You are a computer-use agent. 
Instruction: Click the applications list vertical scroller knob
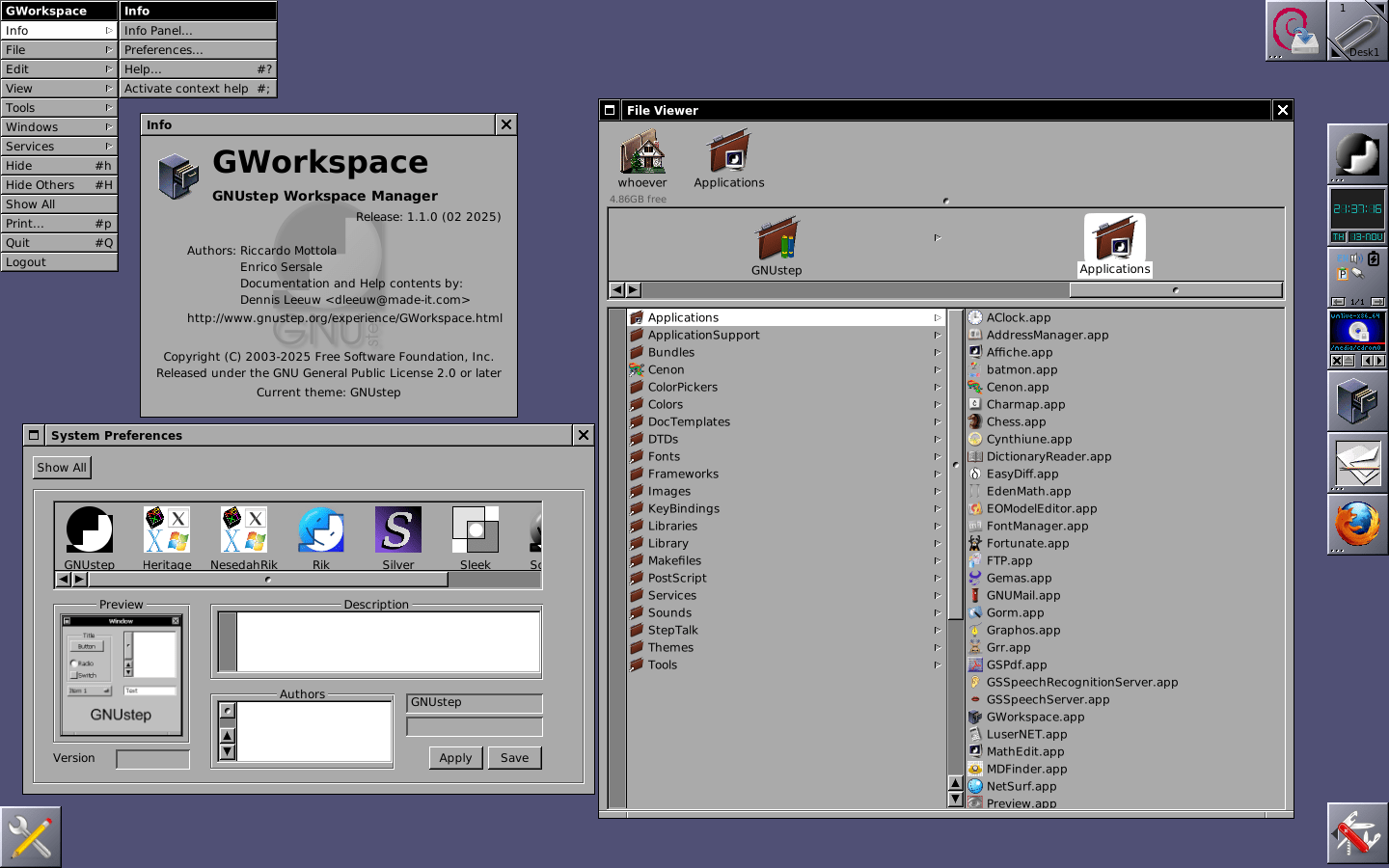tap(956, 465)
